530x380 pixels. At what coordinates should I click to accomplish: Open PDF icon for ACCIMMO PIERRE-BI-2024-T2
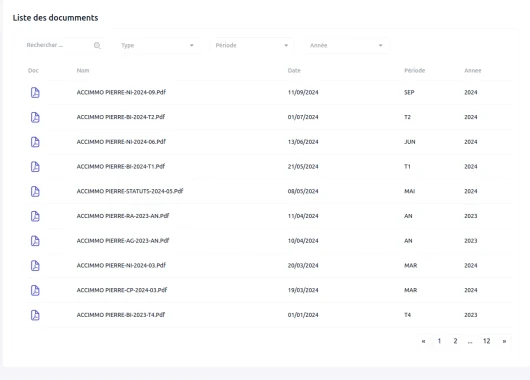35,117
